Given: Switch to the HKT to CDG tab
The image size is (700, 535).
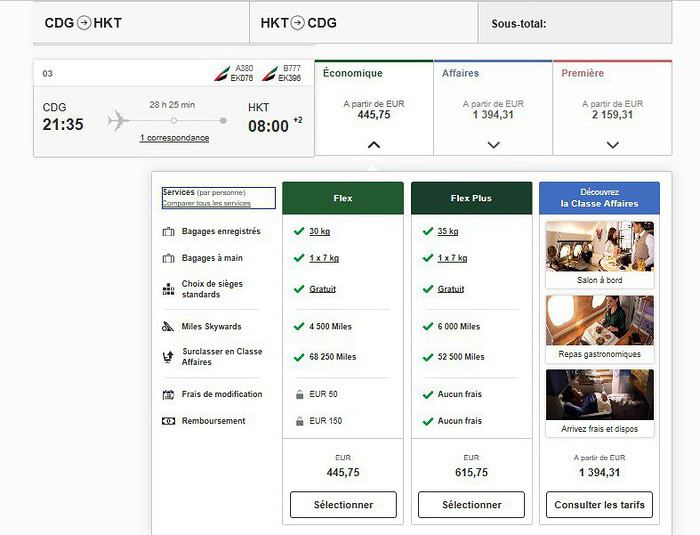Looking at the screenshot, I should click(363, 23).
